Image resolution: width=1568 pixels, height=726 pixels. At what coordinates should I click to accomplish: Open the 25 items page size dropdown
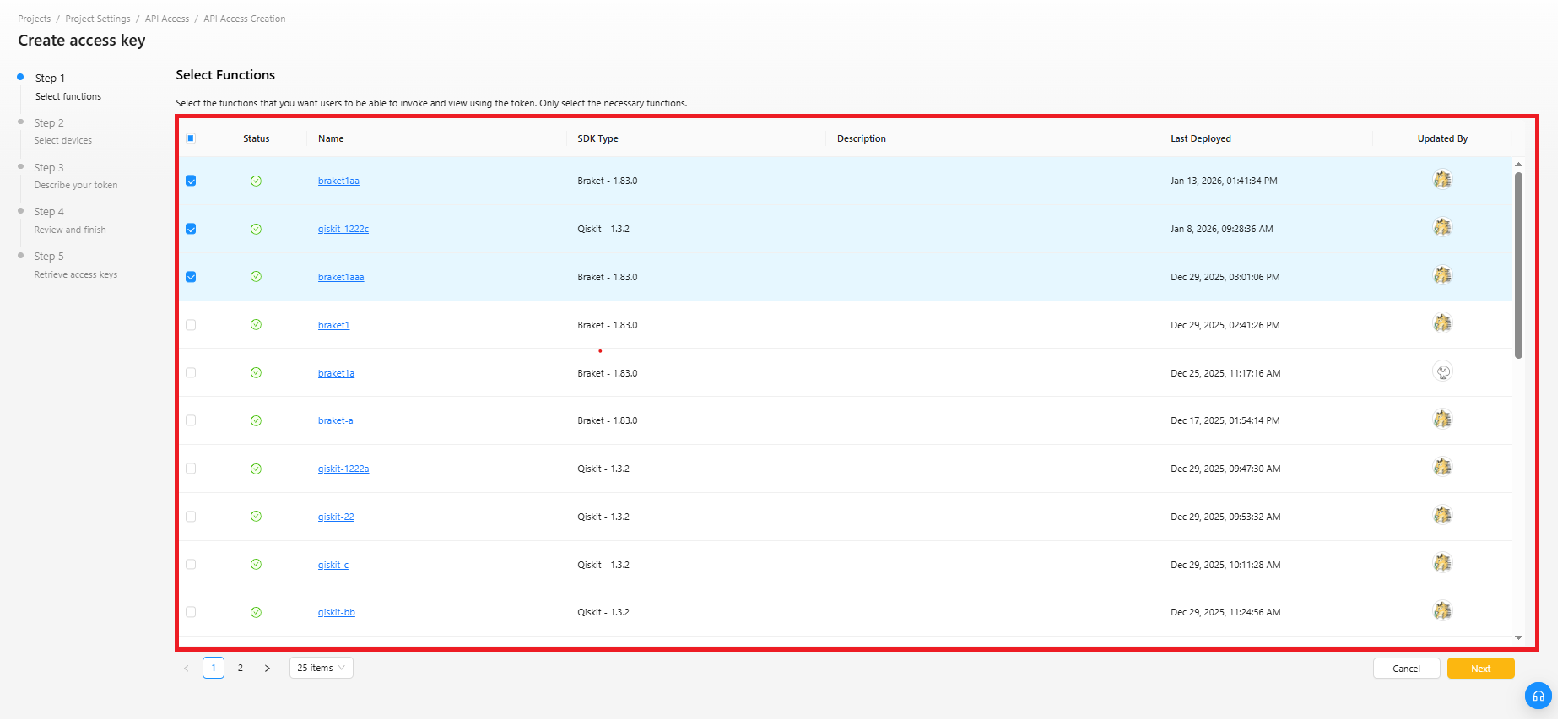click(321, 668)
